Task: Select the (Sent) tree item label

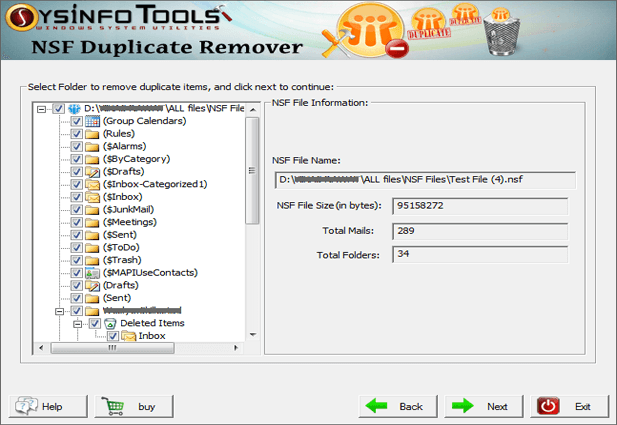Action: click(117, 298)
